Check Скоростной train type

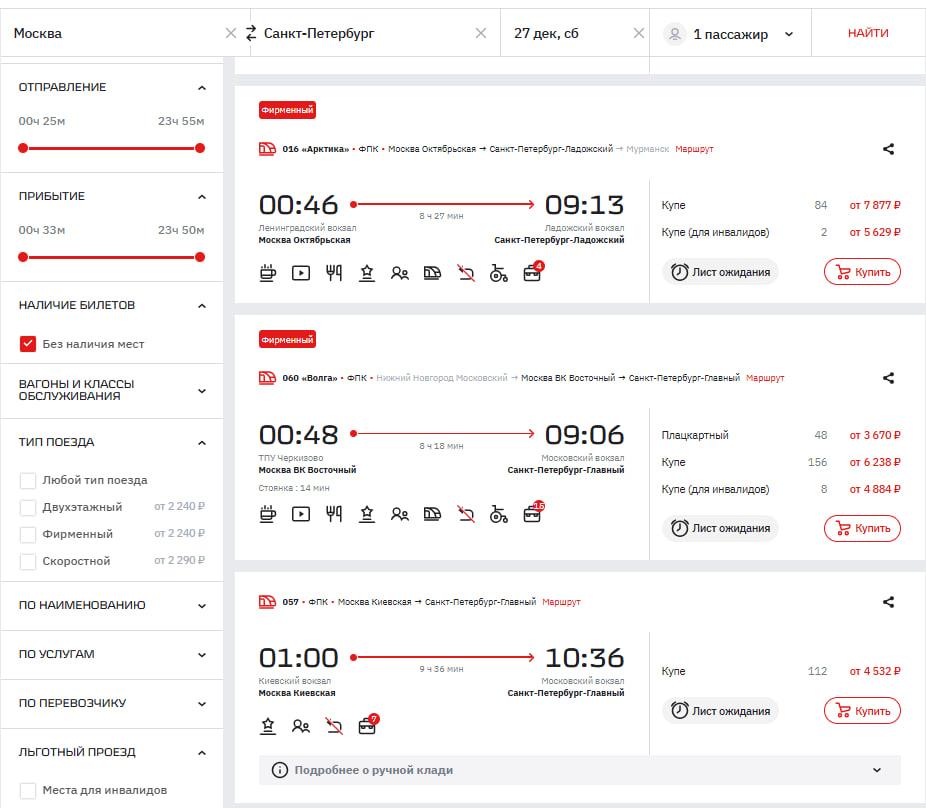28,561
